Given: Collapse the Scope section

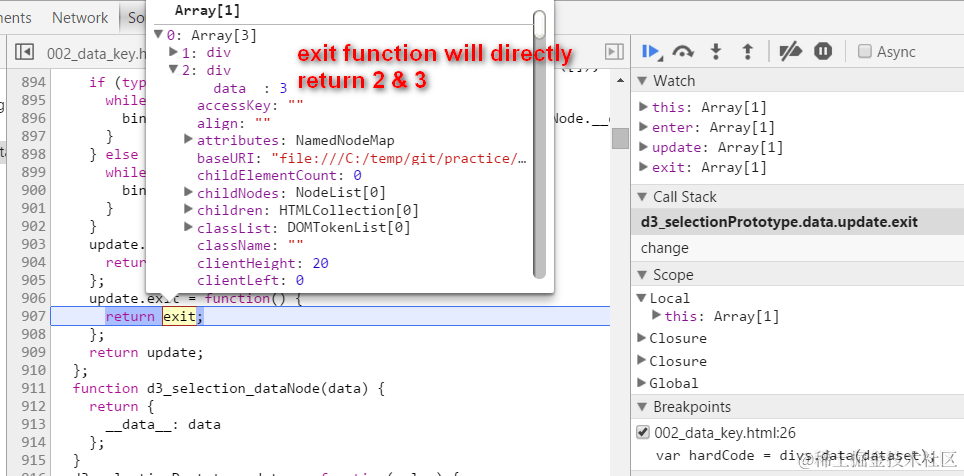Looking at the screenshot, I should (x=642, y=274).
